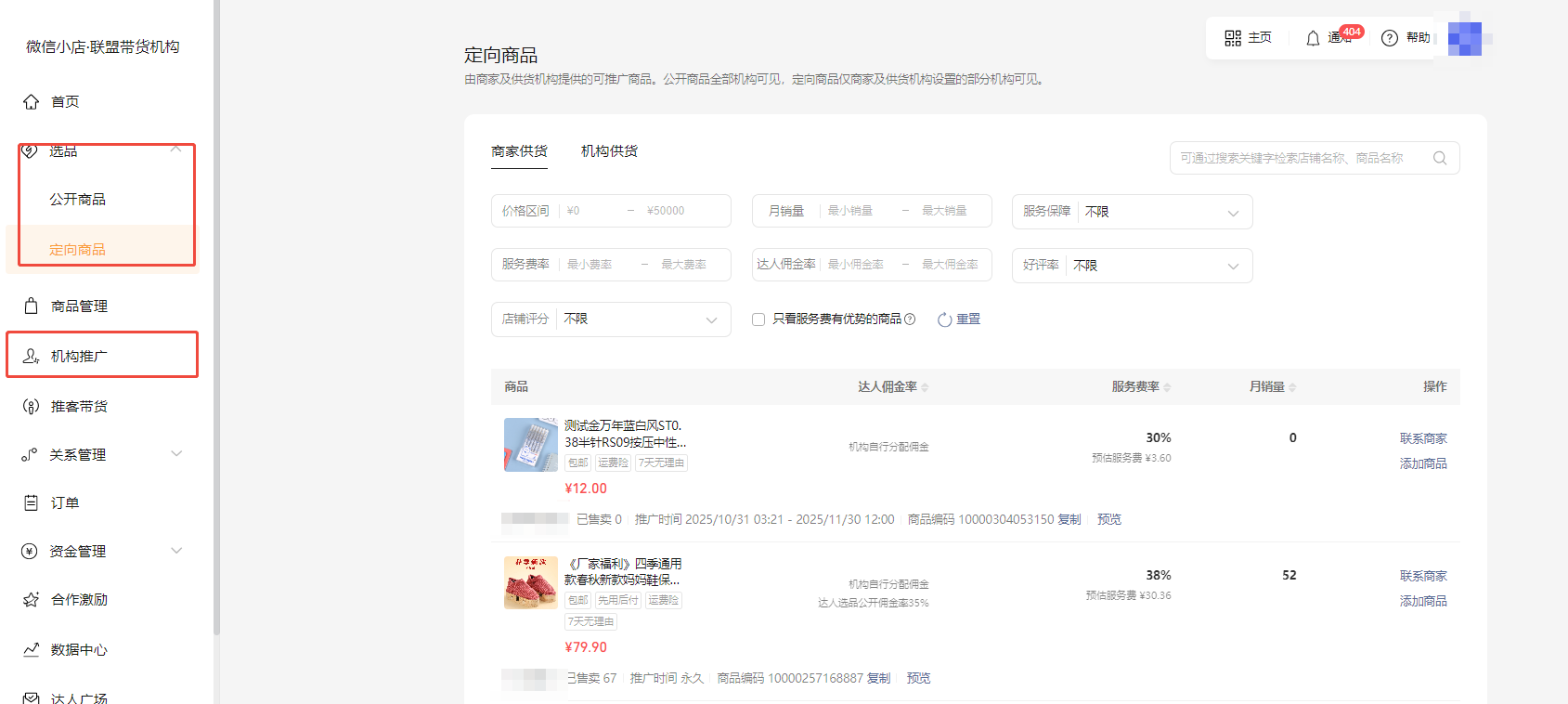Click the 数据中心 chart icon
1568x704 pixels.
[x=32, y=649]
